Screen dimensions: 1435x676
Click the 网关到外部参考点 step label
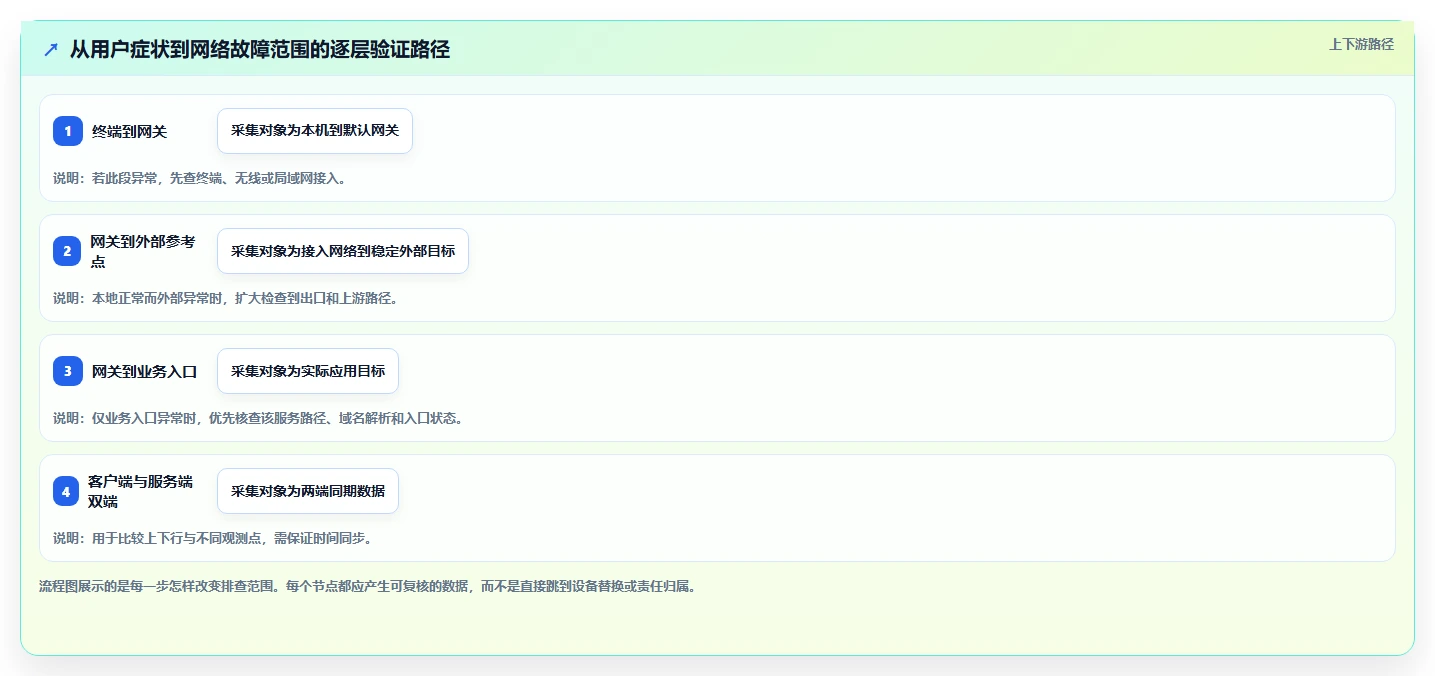click(143, 251)
